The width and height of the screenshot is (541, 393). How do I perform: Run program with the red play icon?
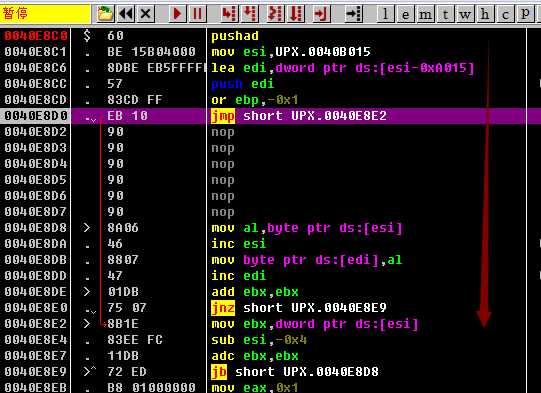(x=177, y=14)
